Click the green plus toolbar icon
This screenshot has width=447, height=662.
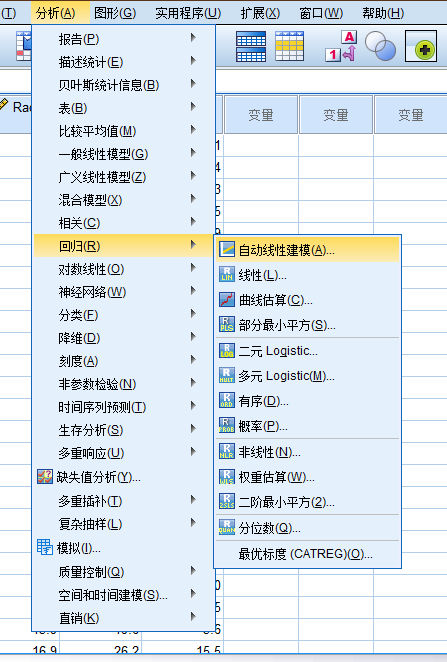[421, 46]
